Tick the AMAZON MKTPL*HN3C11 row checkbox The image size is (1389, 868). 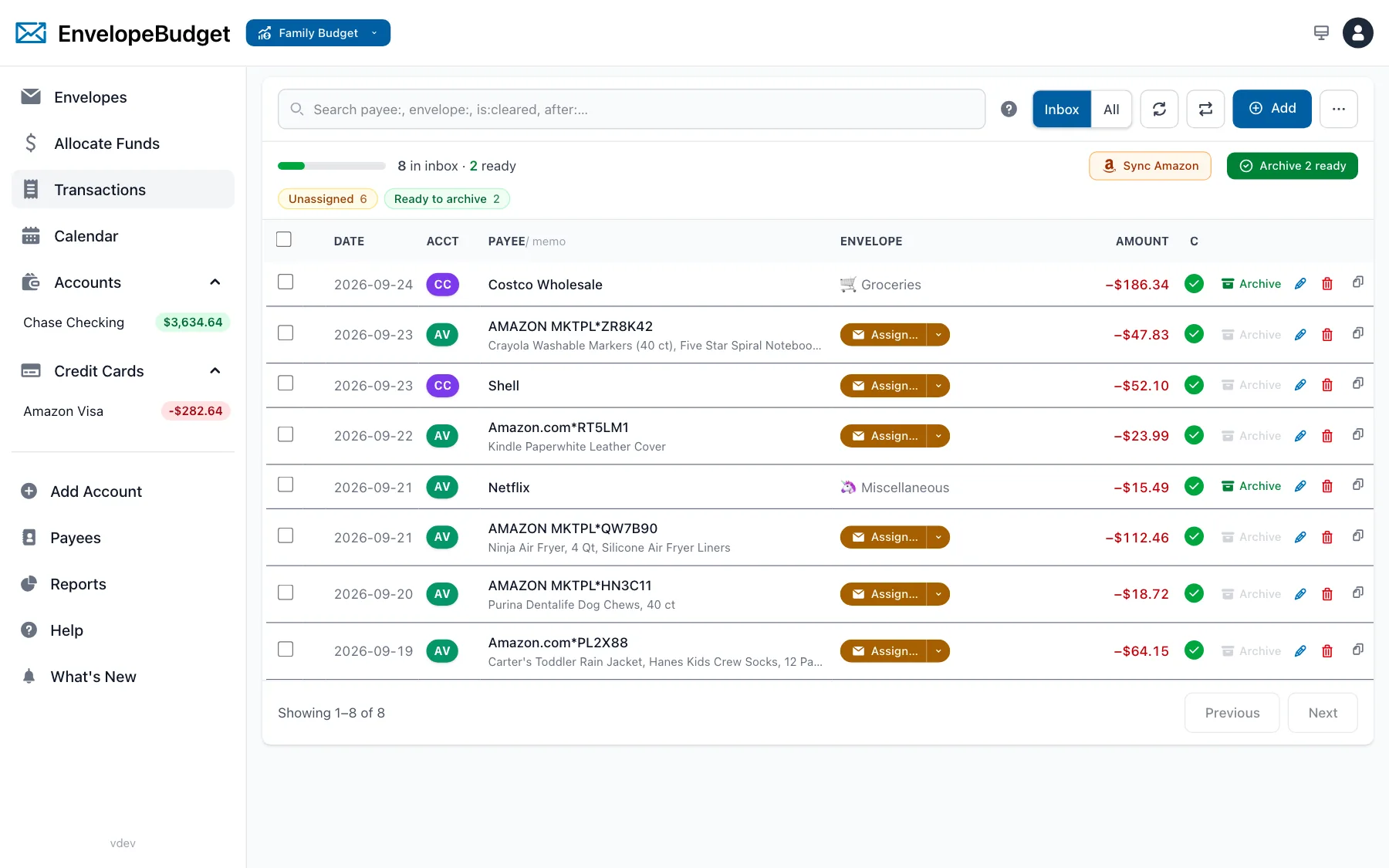[286, 592]
